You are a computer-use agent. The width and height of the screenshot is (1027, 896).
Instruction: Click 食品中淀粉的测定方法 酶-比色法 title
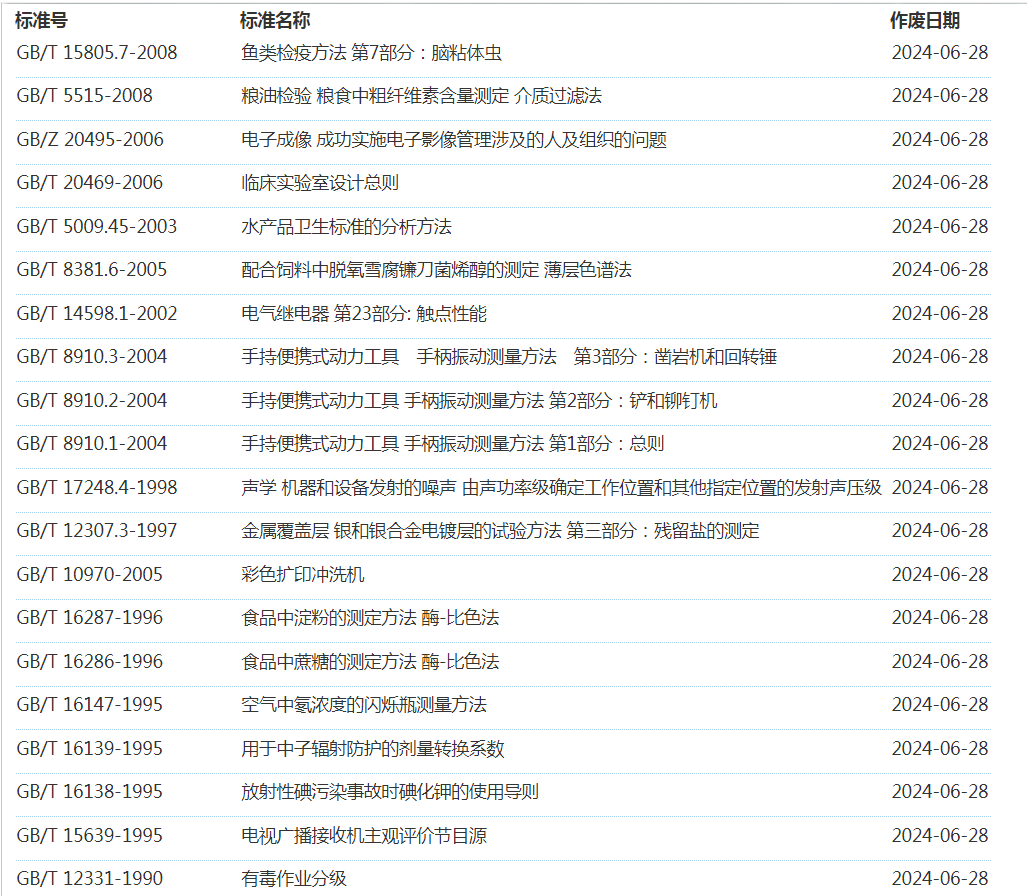pos(370,618)
